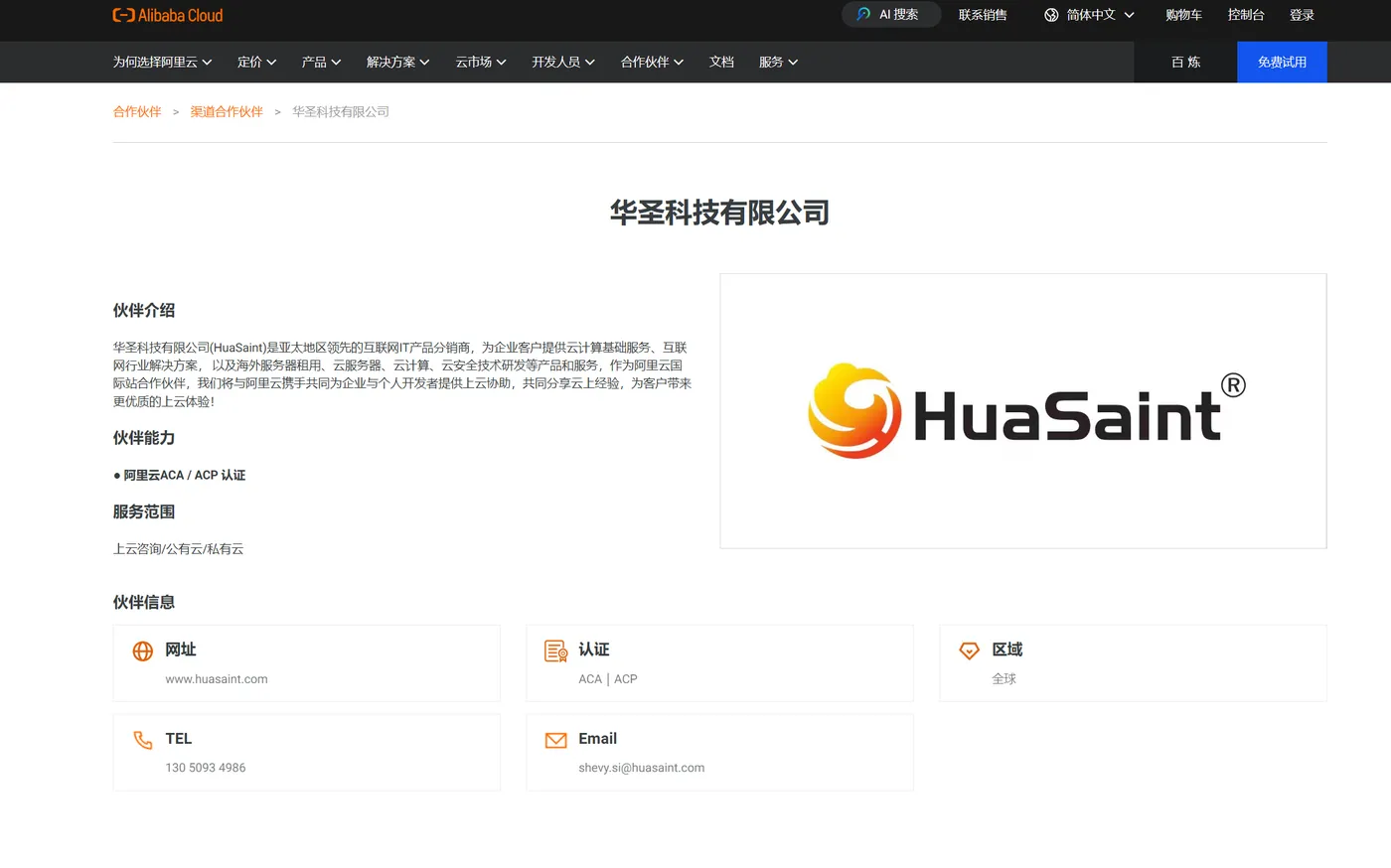Viewport: 1391px width, 868px height.
Task: Click the 伙伴介绍 heading
Action: coord(144,310)
